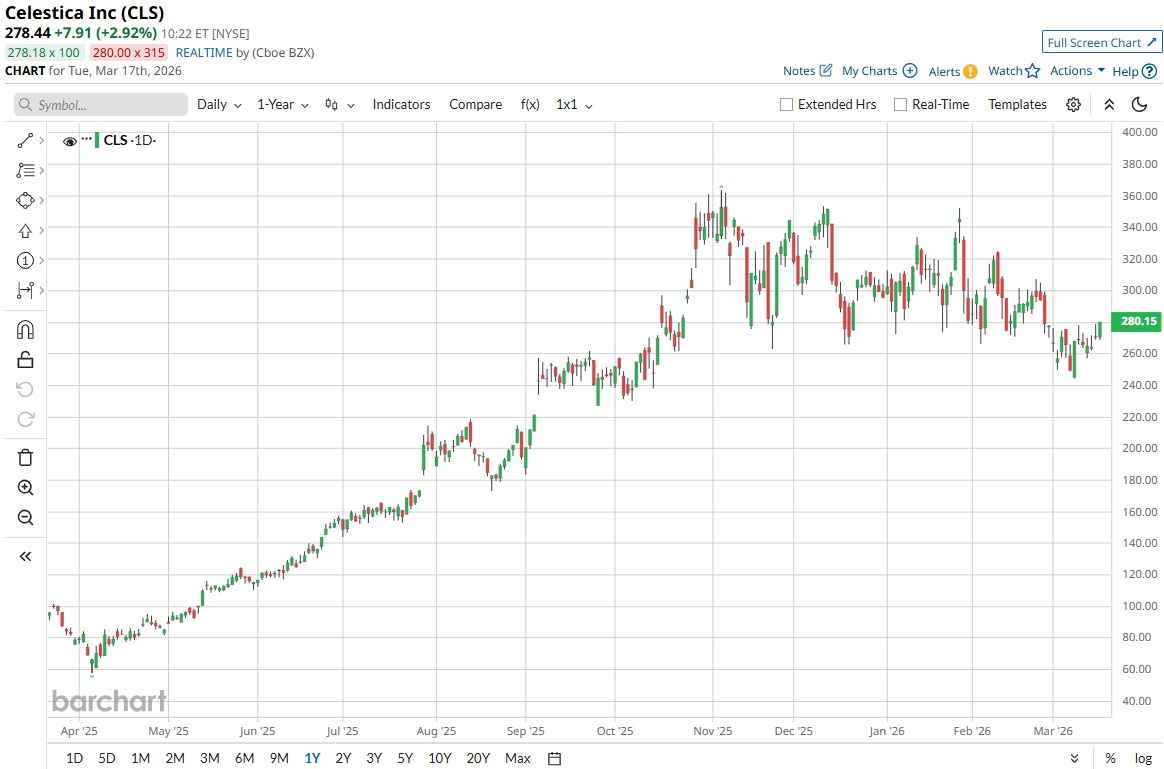This screenshot has height=769, width=1164.
Task: Select the measure range tool
Action: pyautogui.click(x=24, y=290)
